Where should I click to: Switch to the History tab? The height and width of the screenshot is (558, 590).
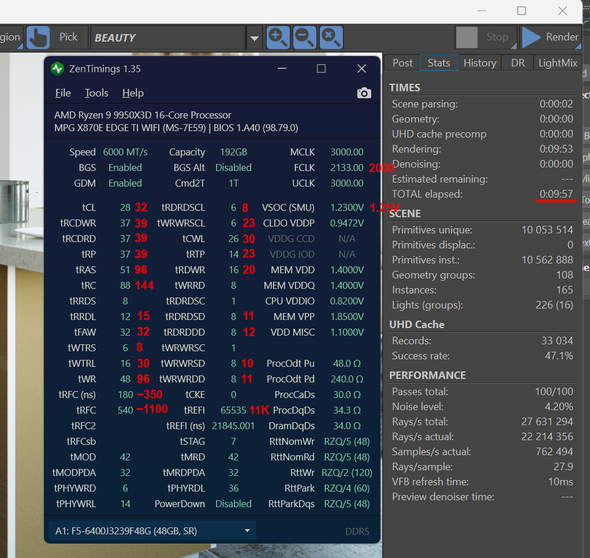[480, 63]
